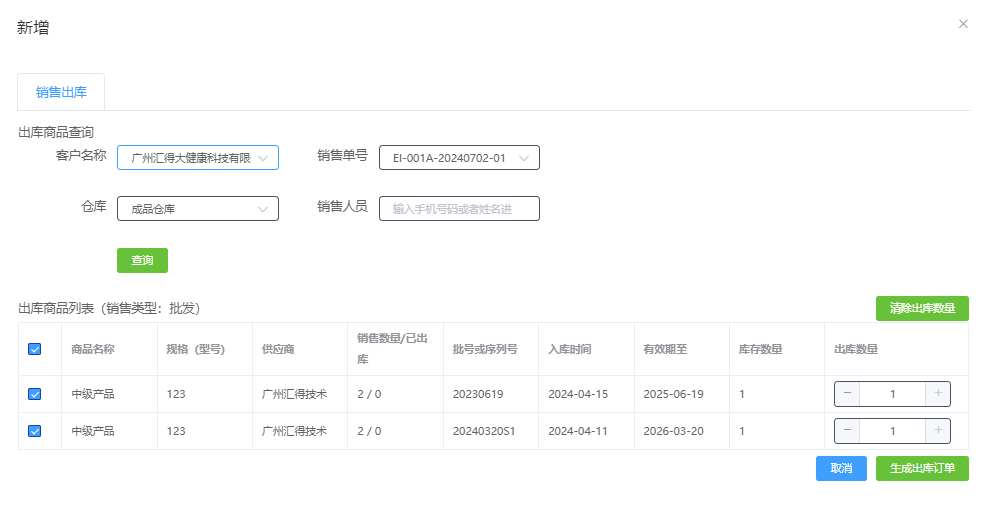
Task: Uncheck the row with batch 20240320S1
Action: click(x=35, y=431)
